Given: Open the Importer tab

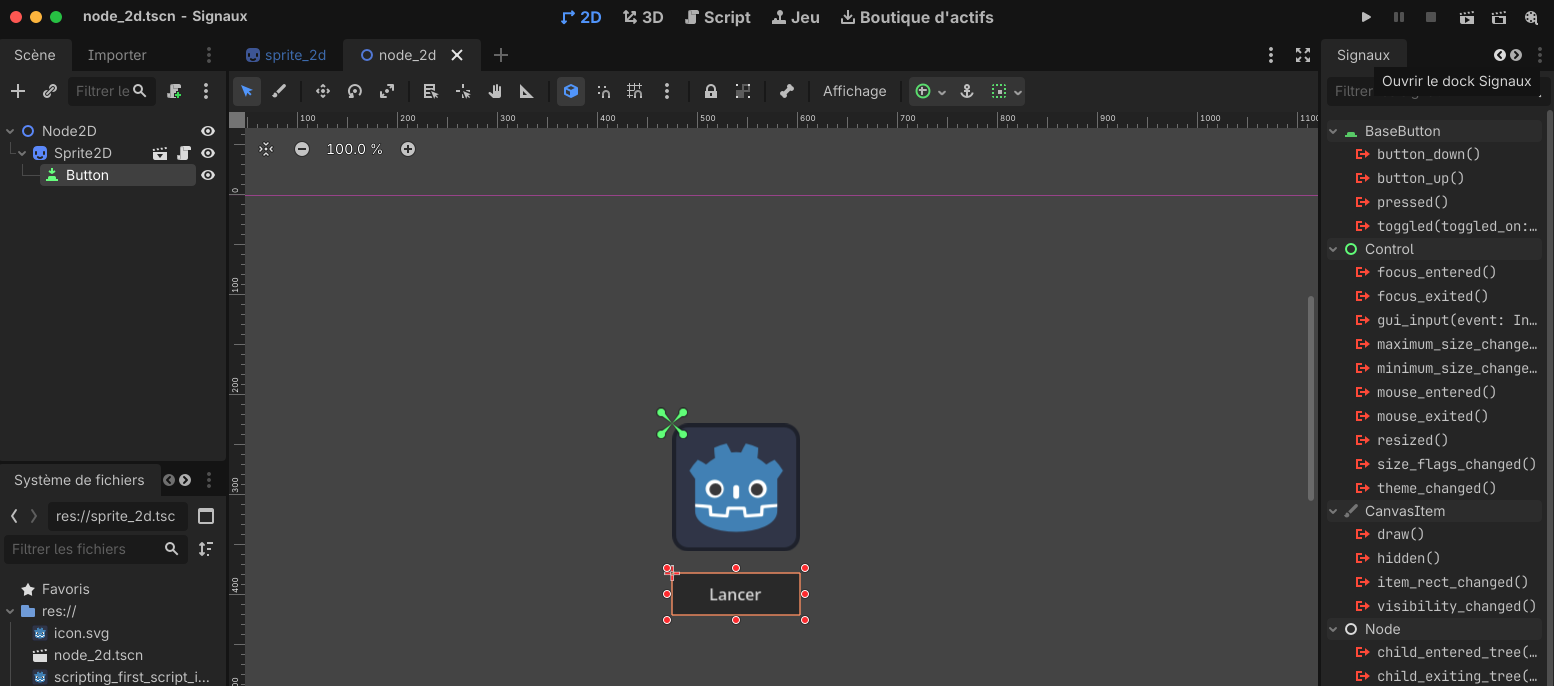Looking at the screenshot, I should (117, 55).
